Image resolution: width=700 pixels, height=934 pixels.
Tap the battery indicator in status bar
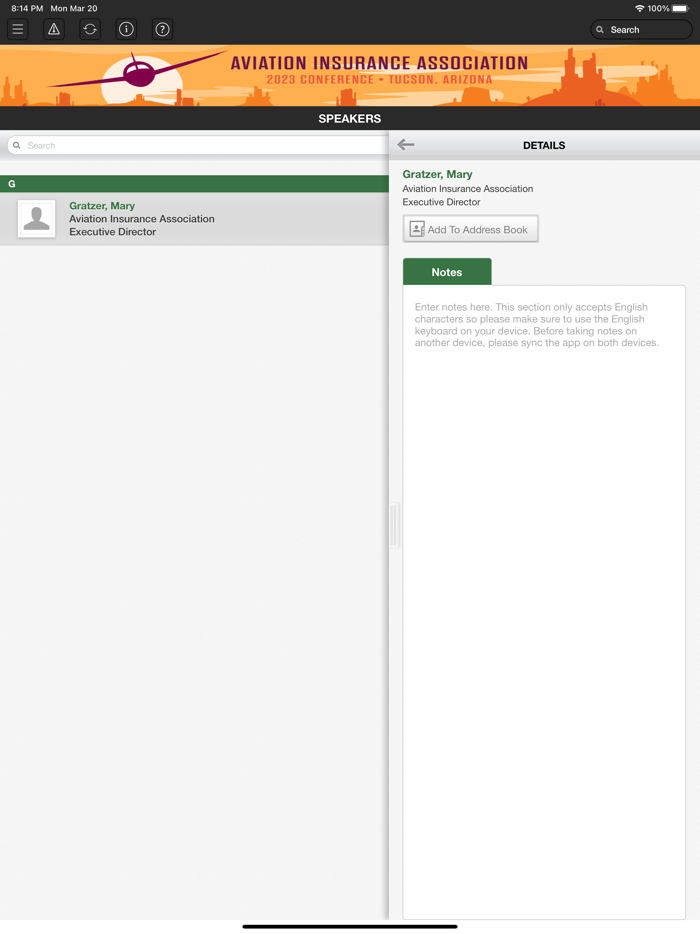(x=680, y=8)
